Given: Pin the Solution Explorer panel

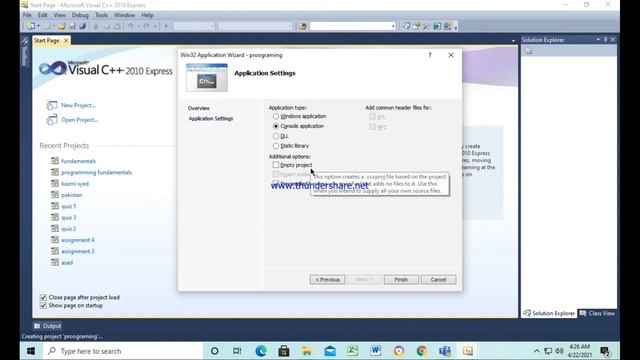Looking at the screenshot, I should pyautogui.click(x=605, y=40).
